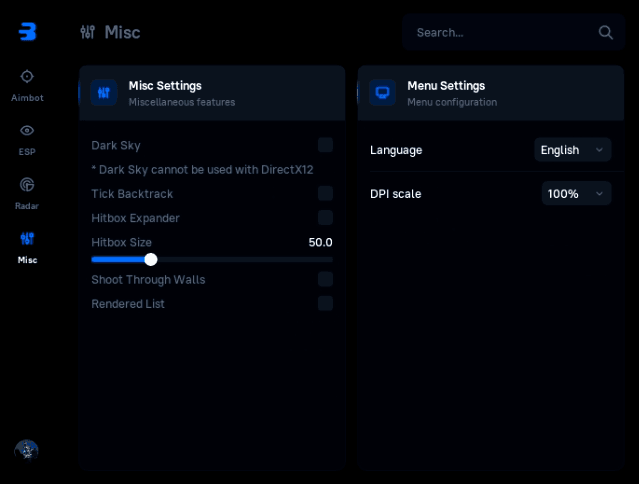
Task: Click the Search input field
Action: (500, 32)
